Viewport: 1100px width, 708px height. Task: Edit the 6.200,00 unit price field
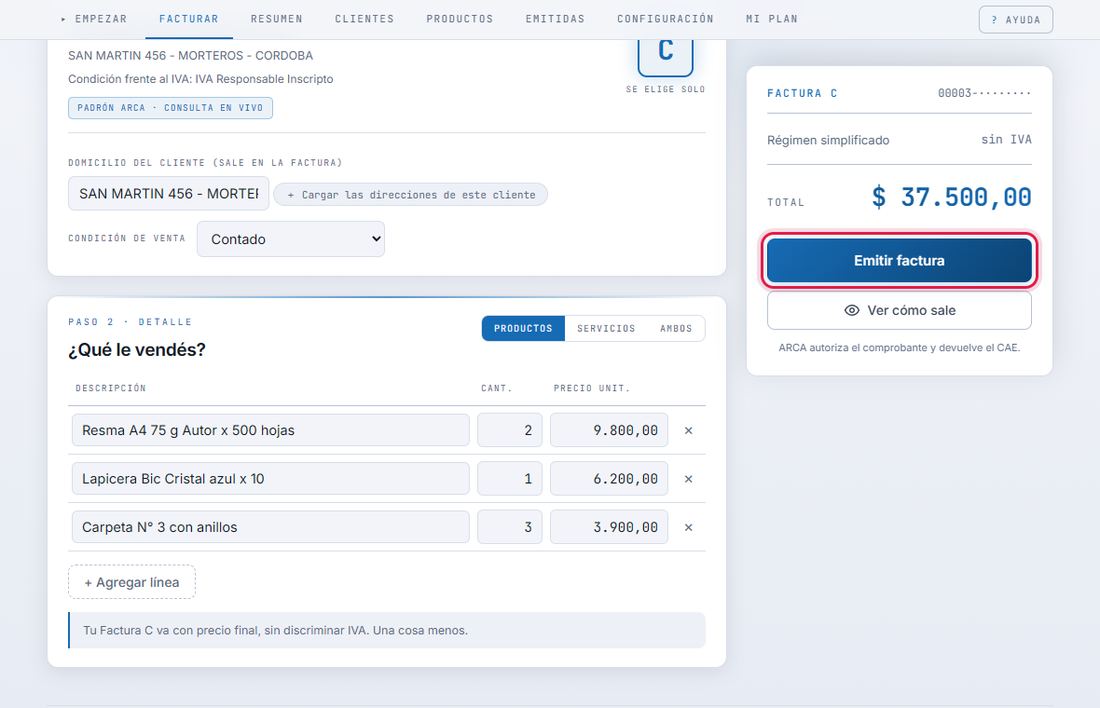[609, 479]
